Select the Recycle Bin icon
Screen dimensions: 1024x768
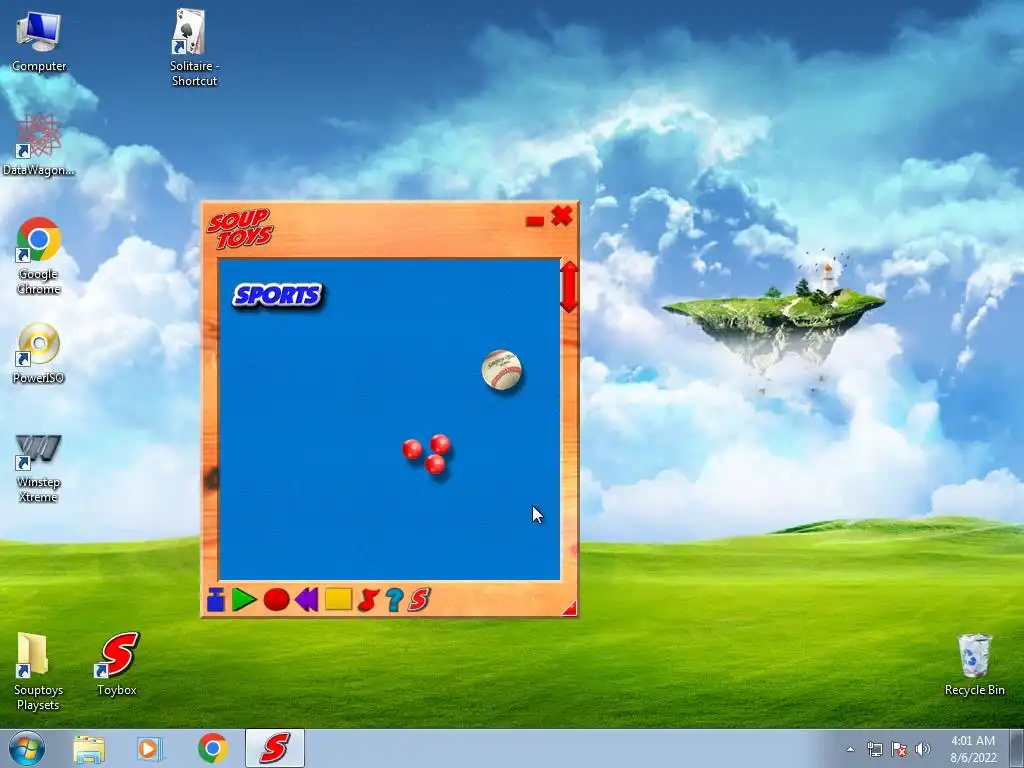(974, 665)
